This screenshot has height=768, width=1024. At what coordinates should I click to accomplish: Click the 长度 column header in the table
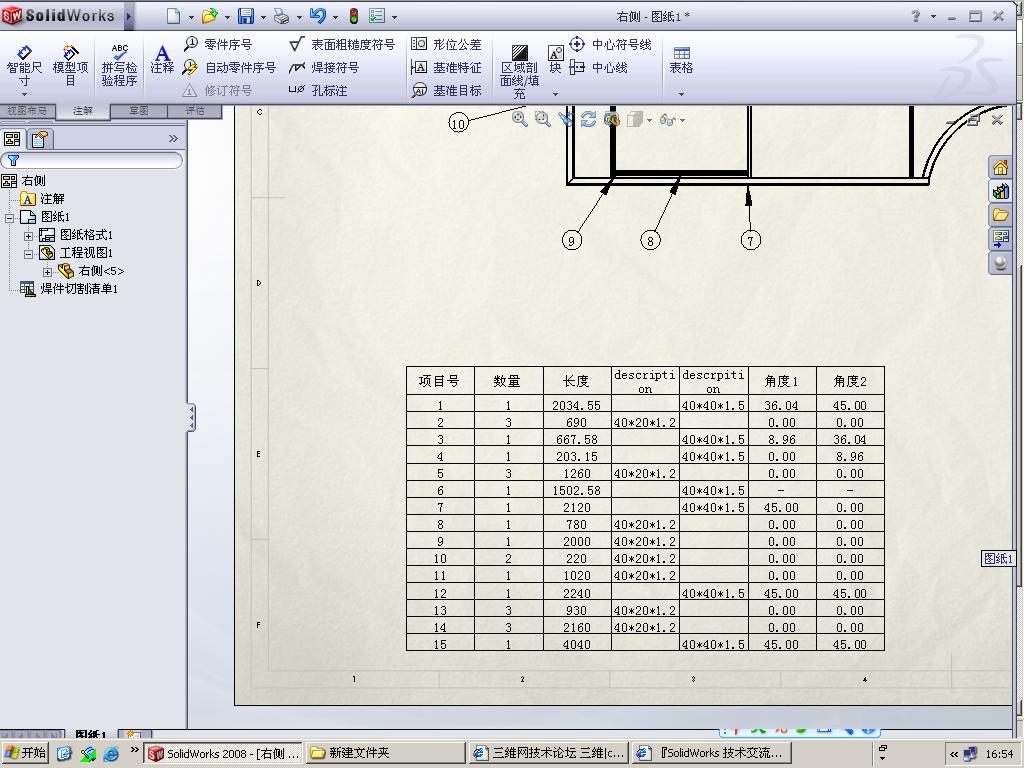click(577, 381)
